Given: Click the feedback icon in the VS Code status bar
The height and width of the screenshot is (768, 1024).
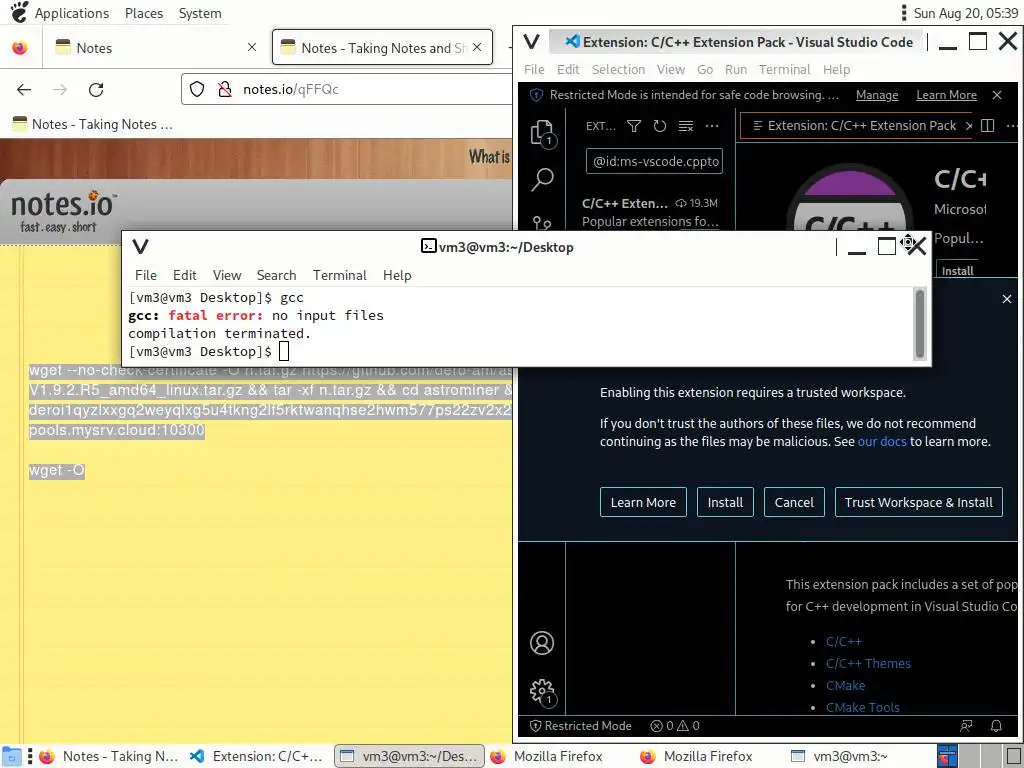Looking at the screenshot, I should tap(966, 726).
